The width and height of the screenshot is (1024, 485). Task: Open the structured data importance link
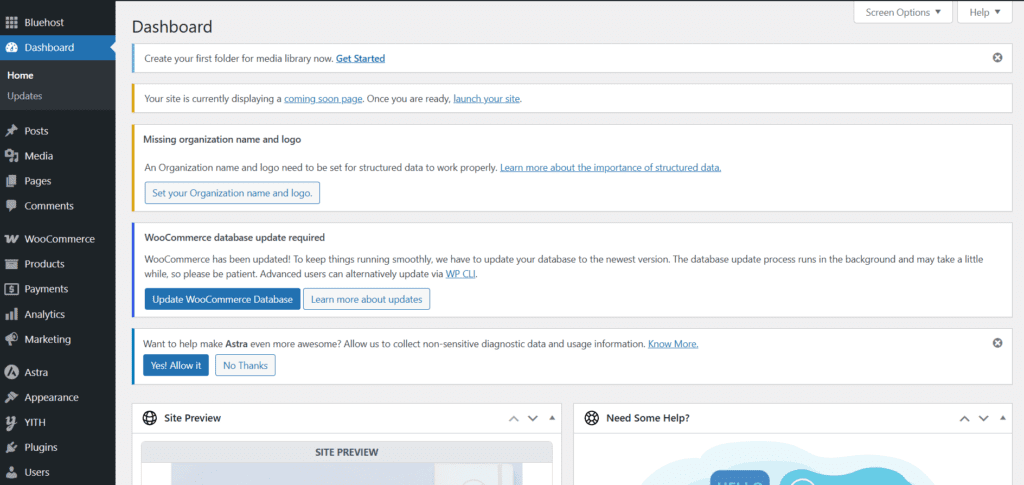click(611, 168)
